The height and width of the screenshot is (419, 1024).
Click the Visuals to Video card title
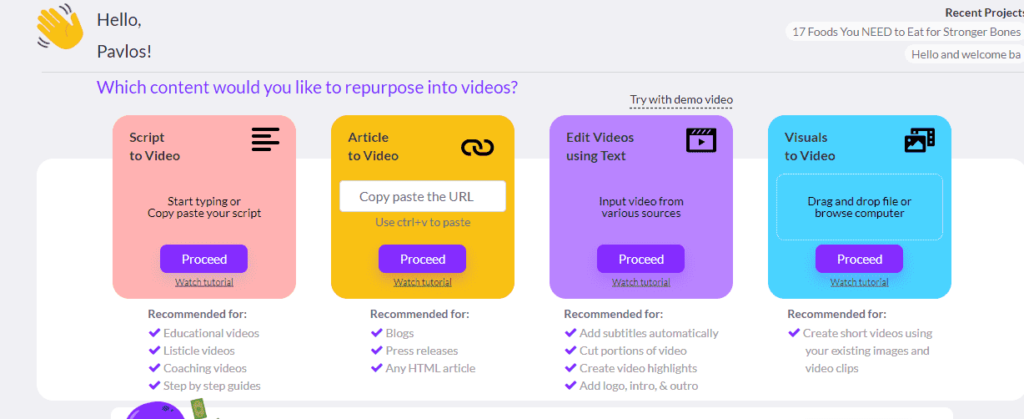[810, 146]
